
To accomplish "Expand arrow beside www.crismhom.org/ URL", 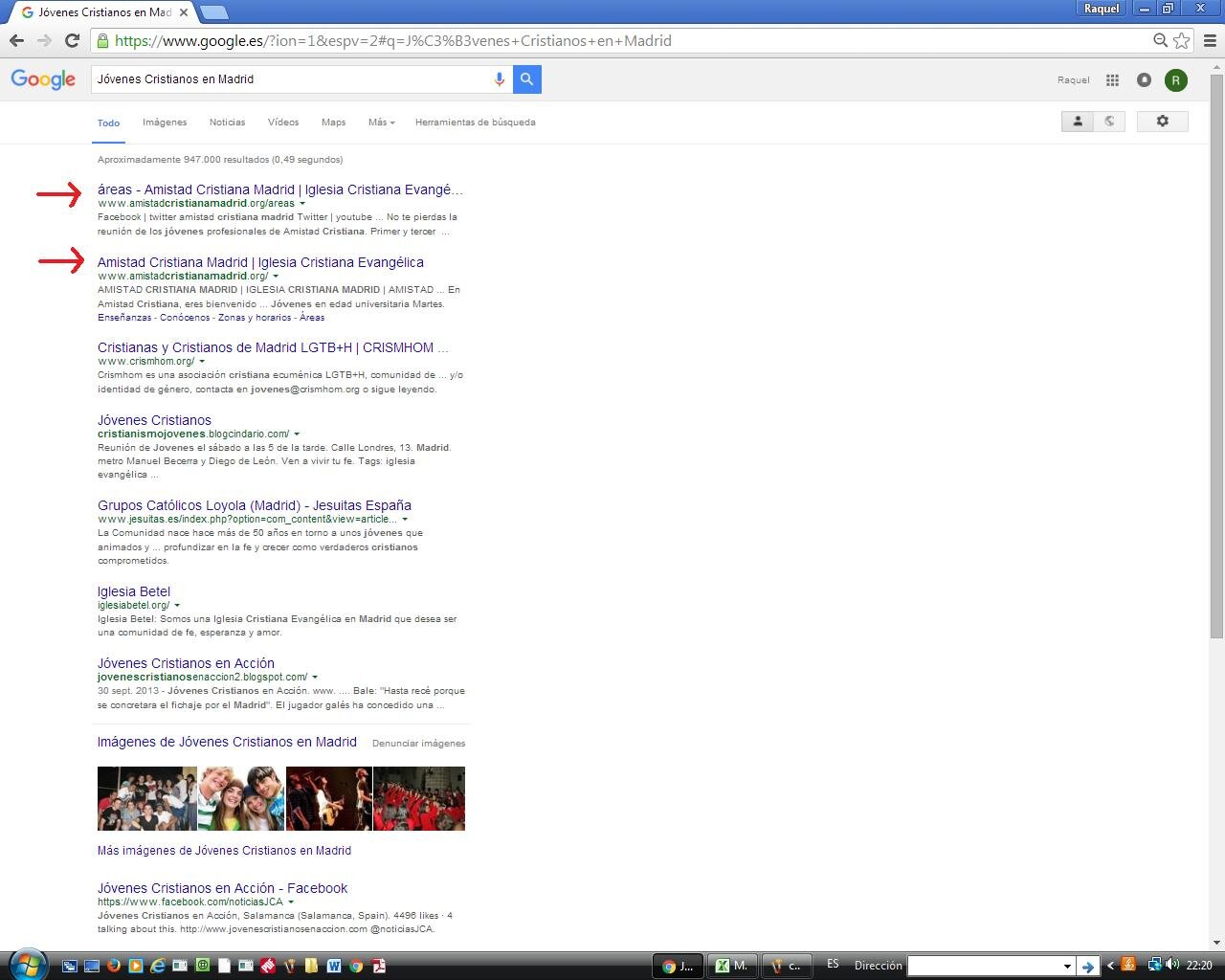I will (202, 361).
